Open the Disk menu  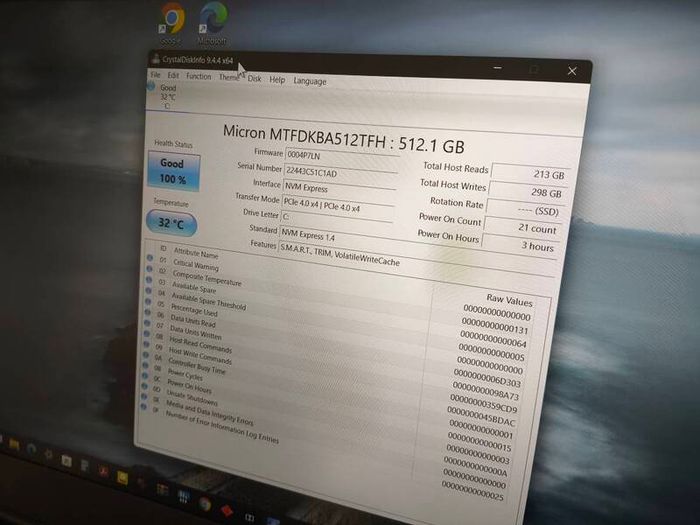pos(254,79)
